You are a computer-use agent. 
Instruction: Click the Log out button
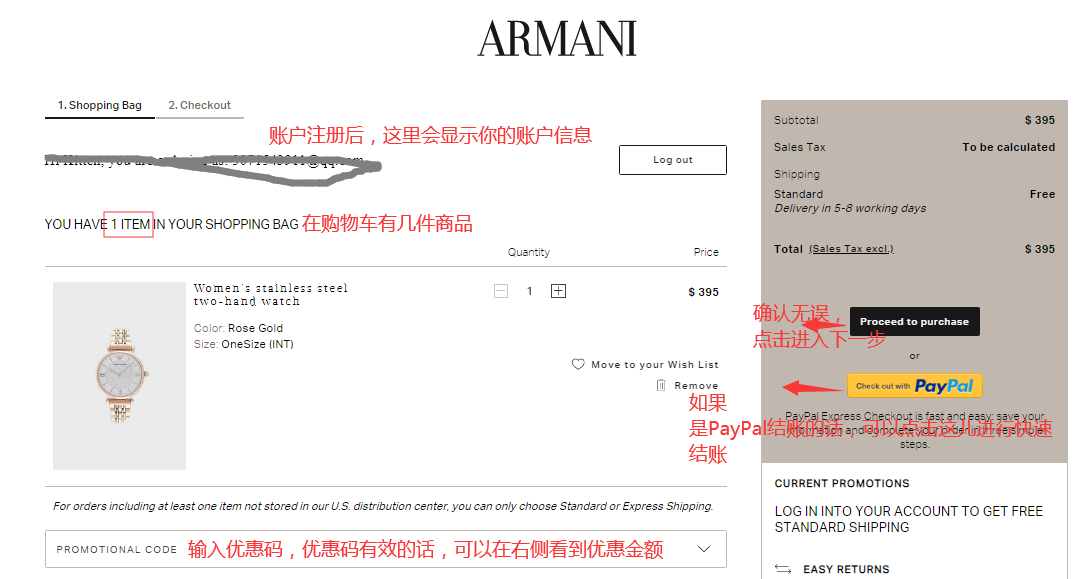click(672, 160)
